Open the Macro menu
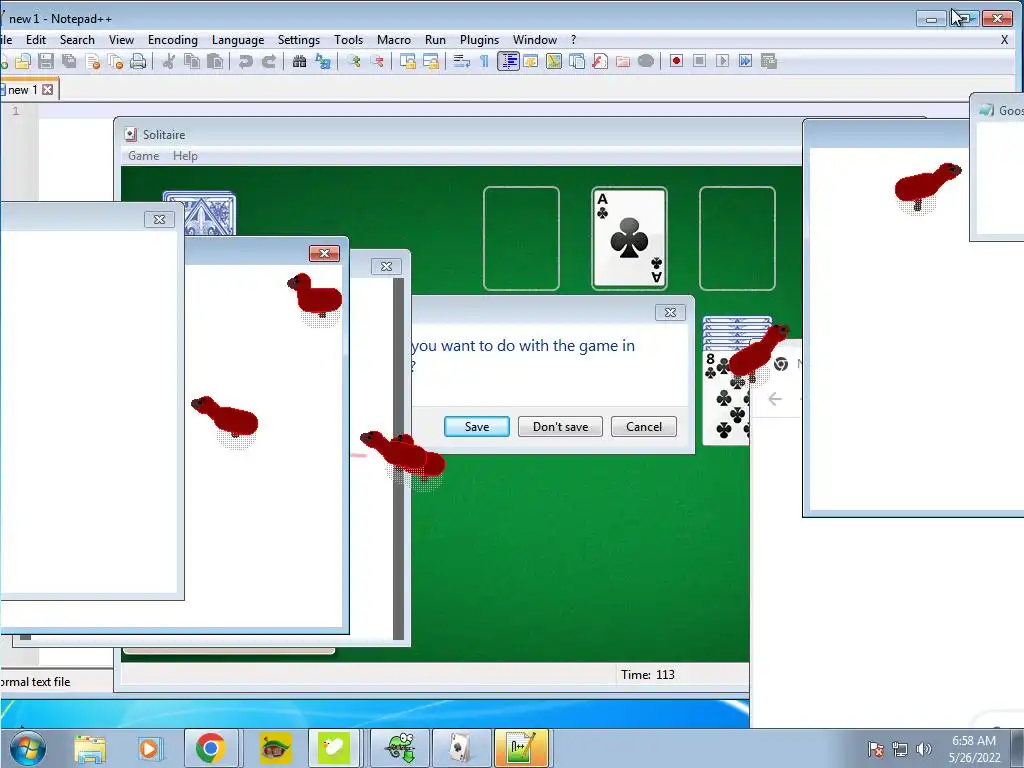Image resolution: width=1024 pixels, height=768 pixels. (394, 40)
